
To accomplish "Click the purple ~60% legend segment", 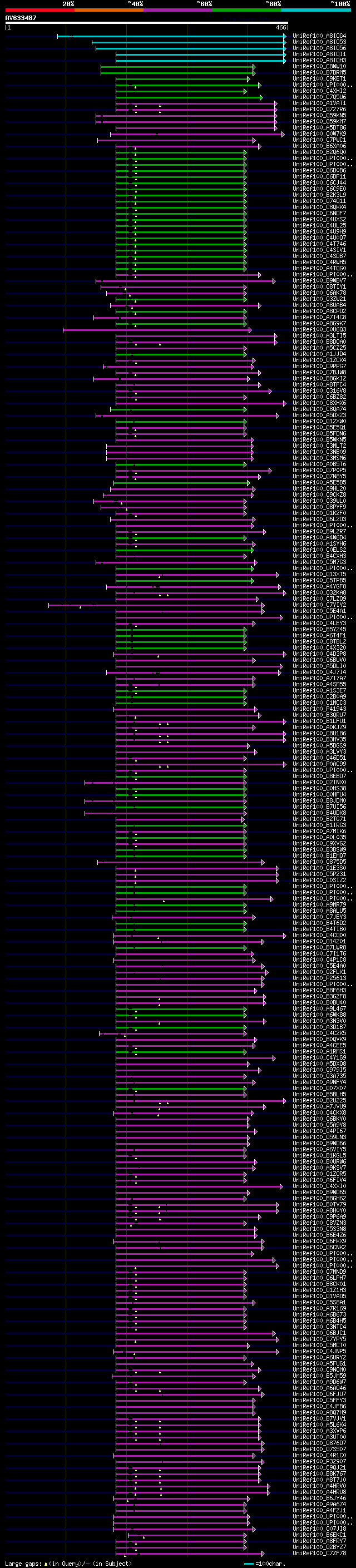I will coord(177,10).
